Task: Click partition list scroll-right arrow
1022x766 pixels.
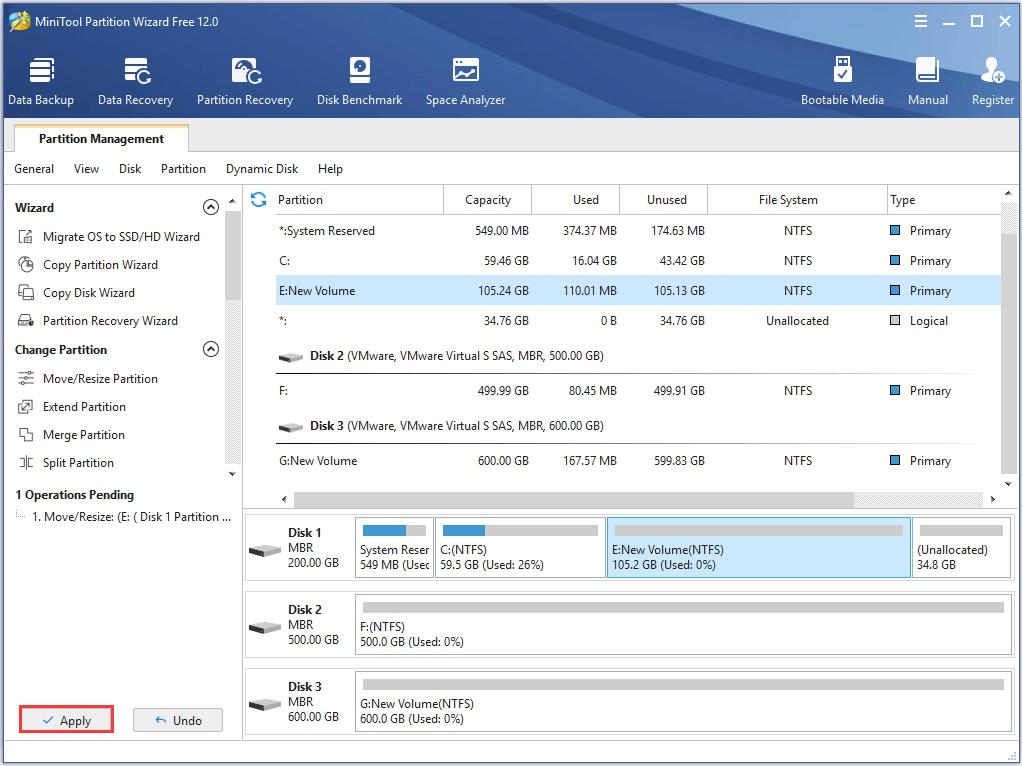Action: click(993, 499)
